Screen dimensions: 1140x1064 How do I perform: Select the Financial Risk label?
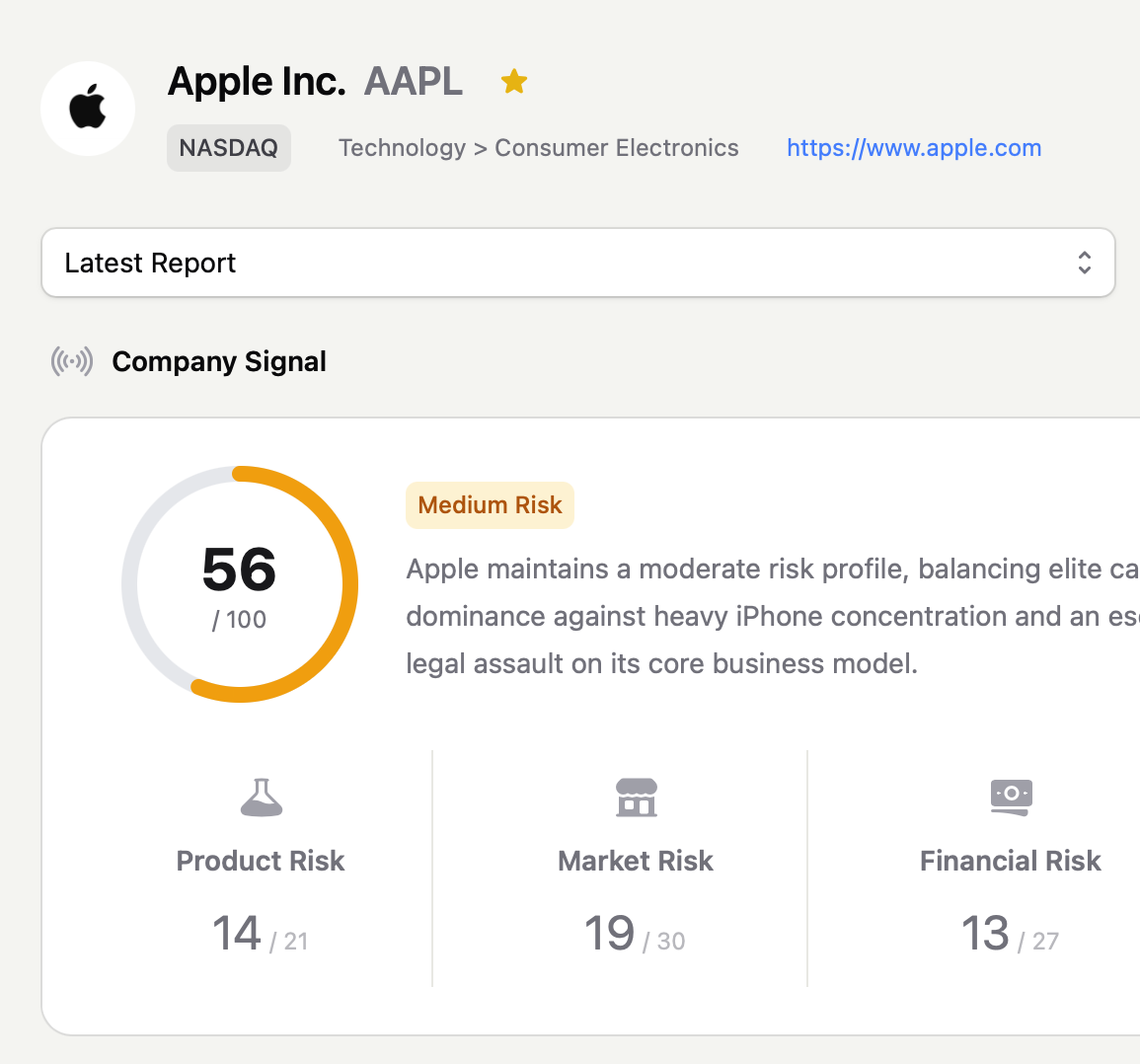1010,861
